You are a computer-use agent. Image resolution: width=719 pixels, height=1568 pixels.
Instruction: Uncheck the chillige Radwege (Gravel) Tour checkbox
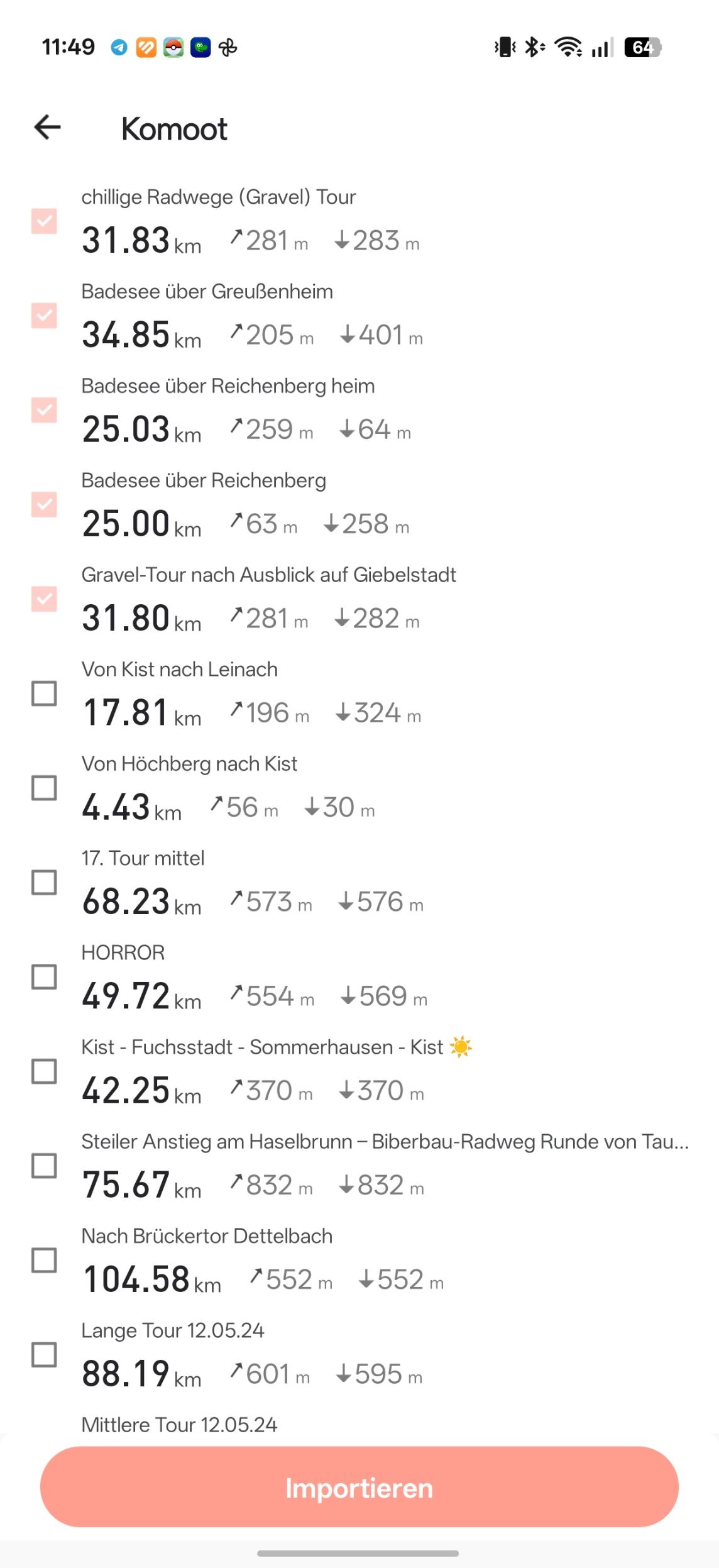click(44, 221)
